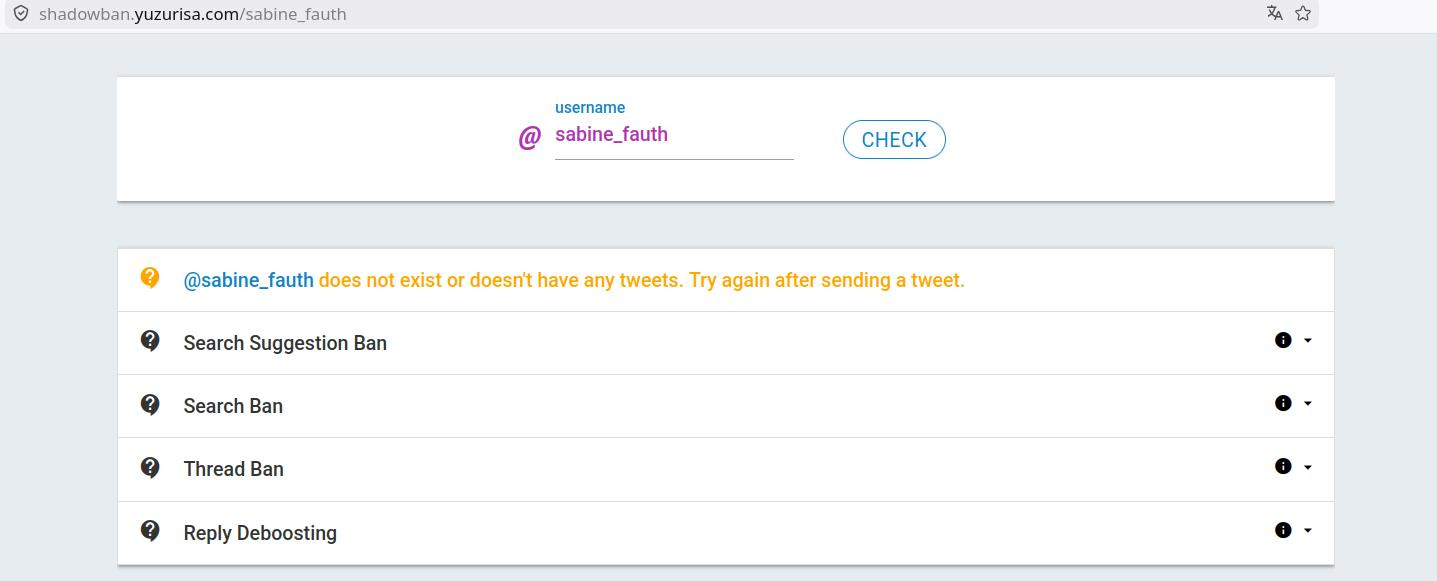Viewport: 1437px width, 581px height.
Task: Click the Search Suggestion Ban question icon
Action: point(150,341)
